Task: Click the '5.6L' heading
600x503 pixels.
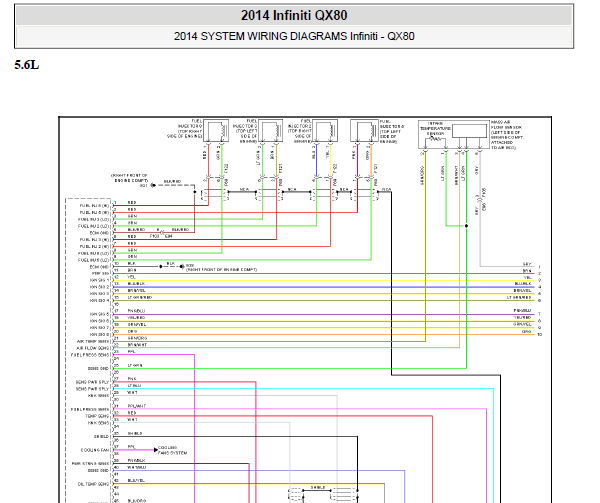Action: 27,65
